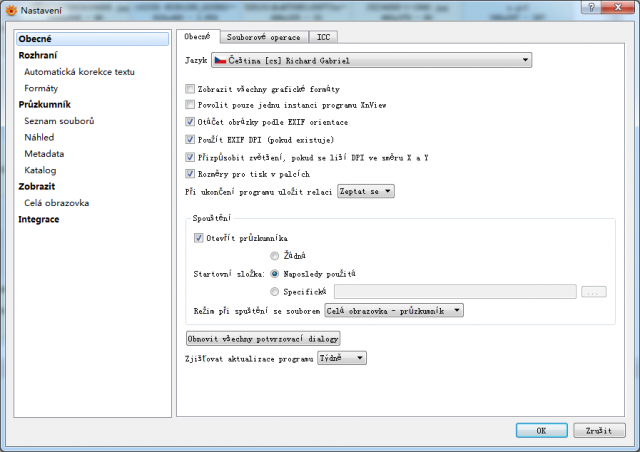Screen dimensions: 640x452
Task: Select Seznam souborů in the sidebar
Action: pos(59,121)
